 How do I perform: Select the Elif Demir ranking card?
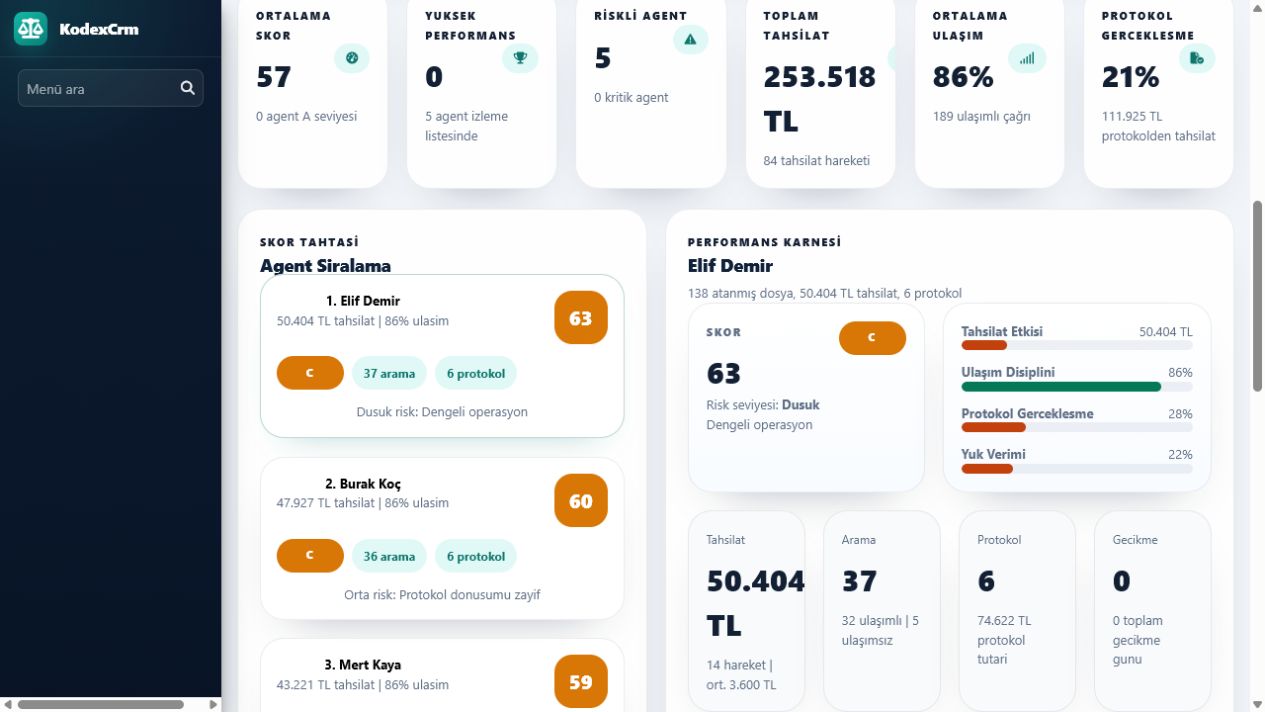(442, 356)
